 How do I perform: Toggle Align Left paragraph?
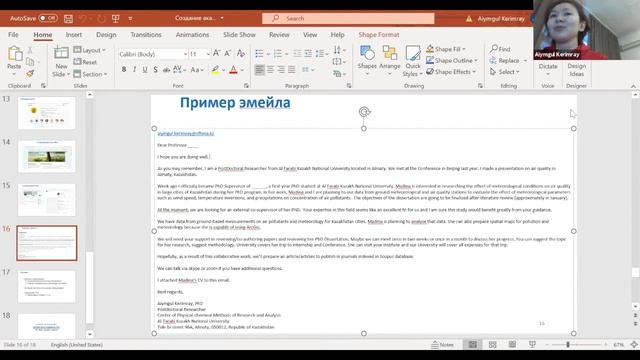pyautogui.click(x=259, y=70)
